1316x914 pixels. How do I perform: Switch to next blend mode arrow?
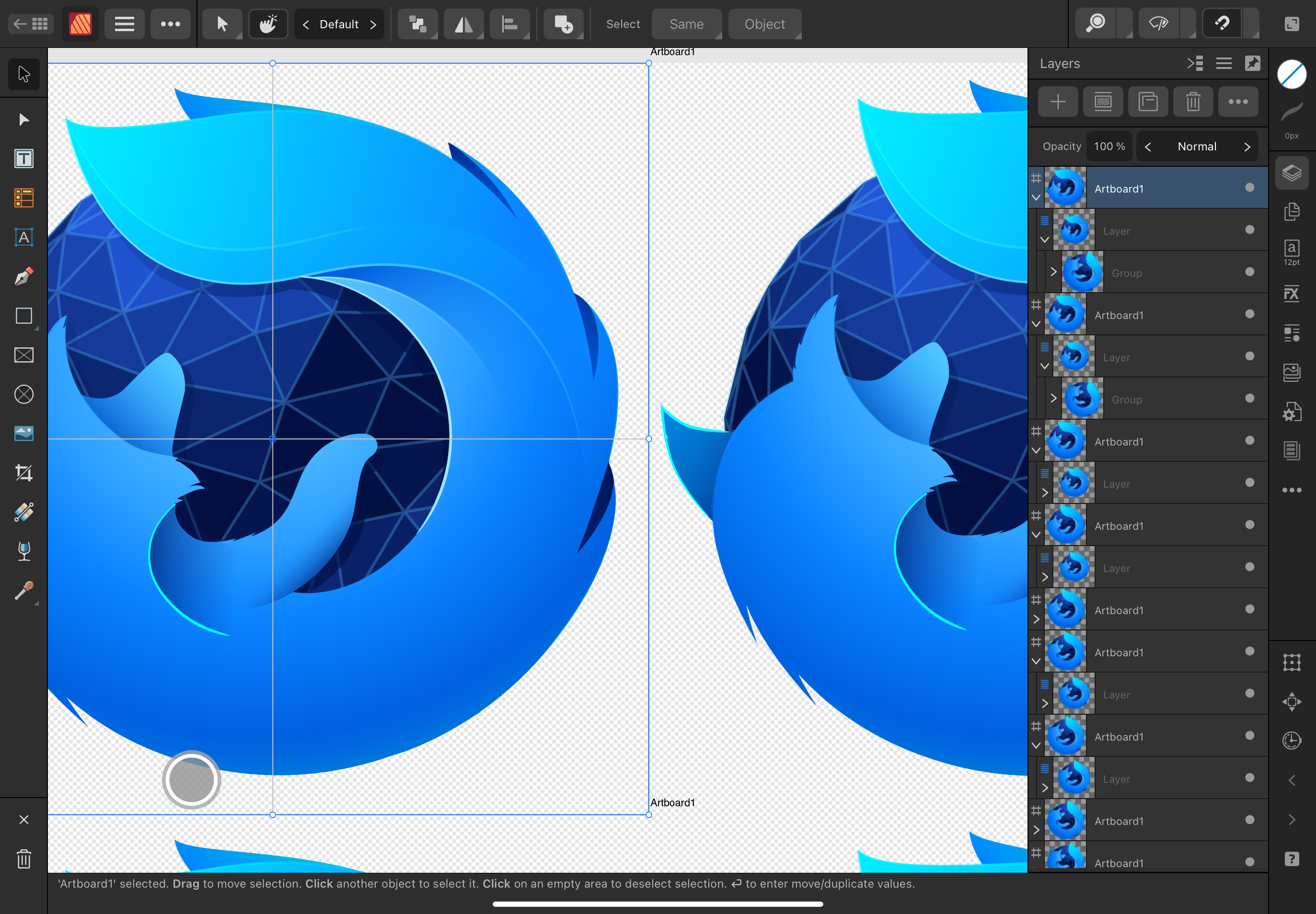point(1247,147)
